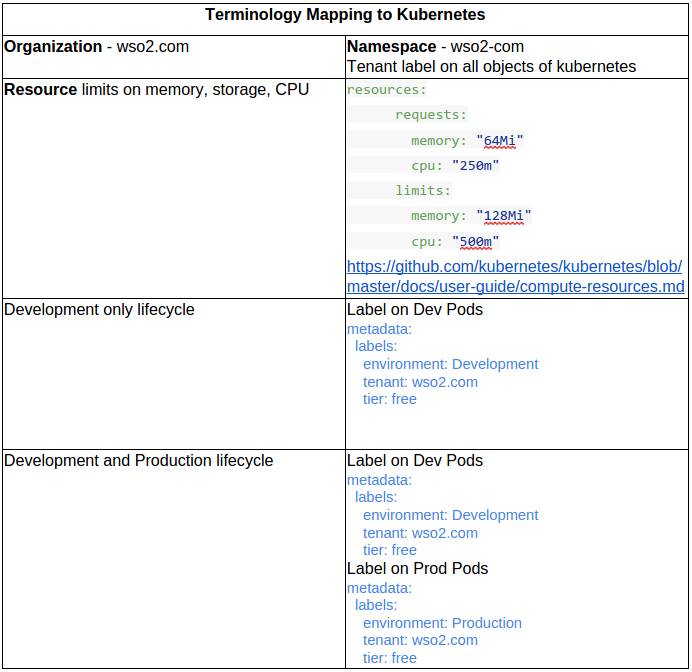The height and width of the screenshot is (672, 692).
Task: Click the "requests:" code line
Action: click(x=431, y=115)
